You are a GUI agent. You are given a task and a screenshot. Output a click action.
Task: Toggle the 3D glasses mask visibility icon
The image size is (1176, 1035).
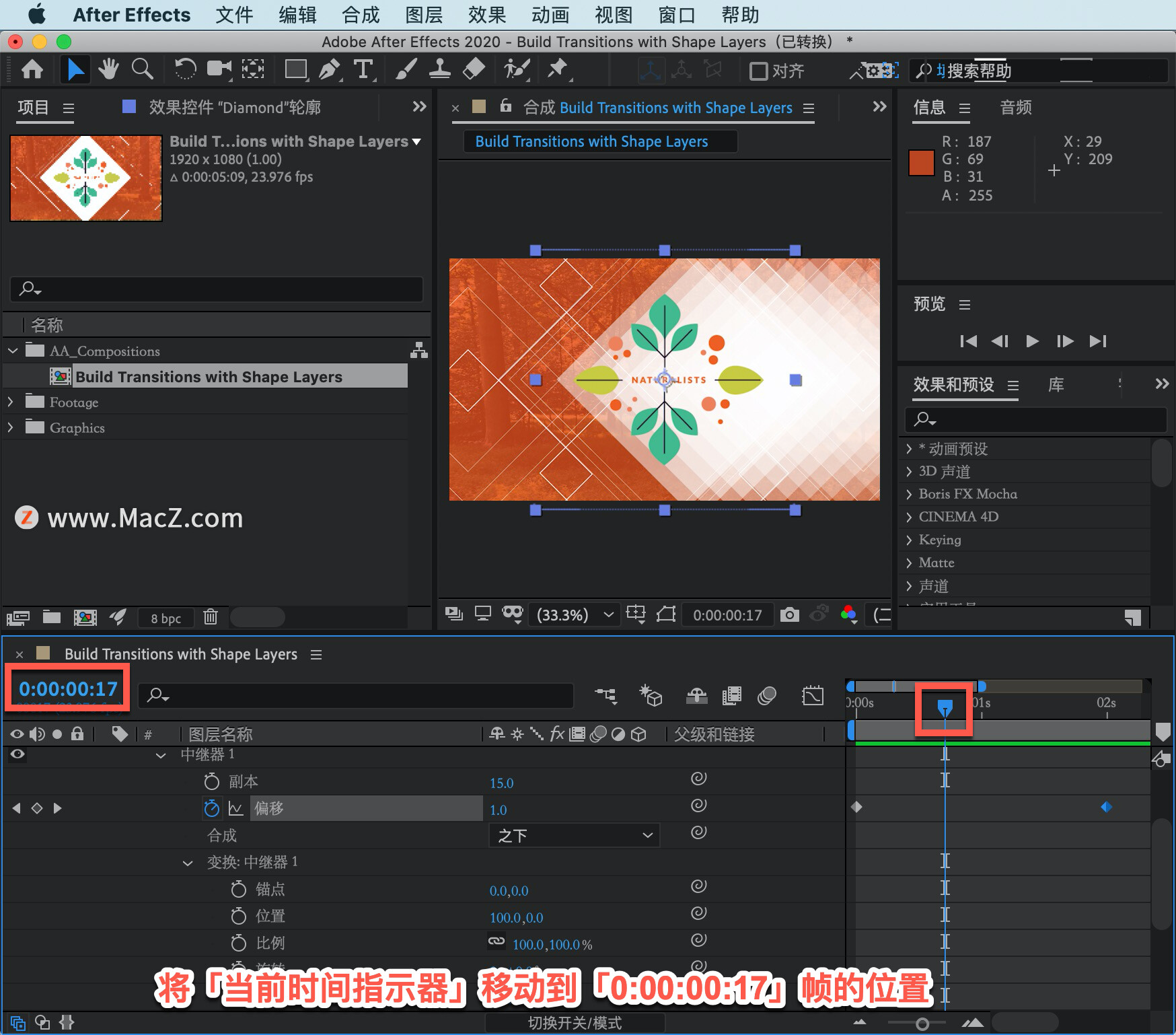[513, 613]
